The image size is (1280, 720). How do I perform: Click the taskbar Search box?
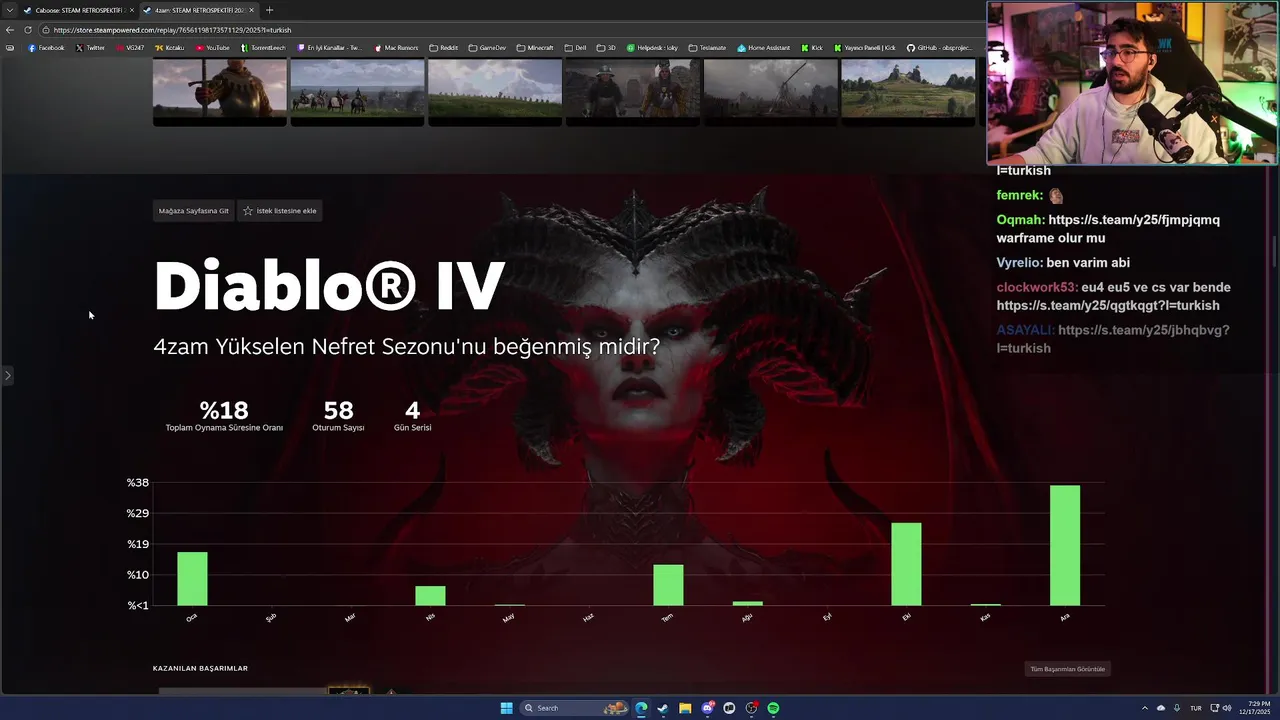[573, 708]
